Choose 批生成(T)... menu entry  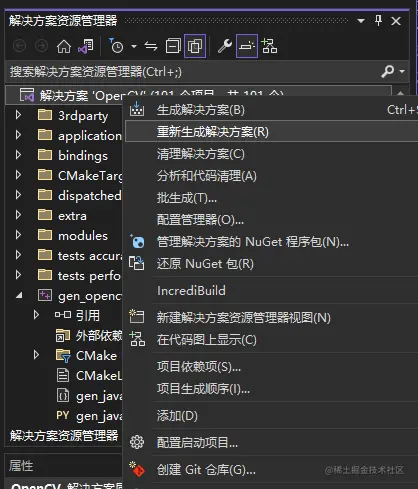271,198
